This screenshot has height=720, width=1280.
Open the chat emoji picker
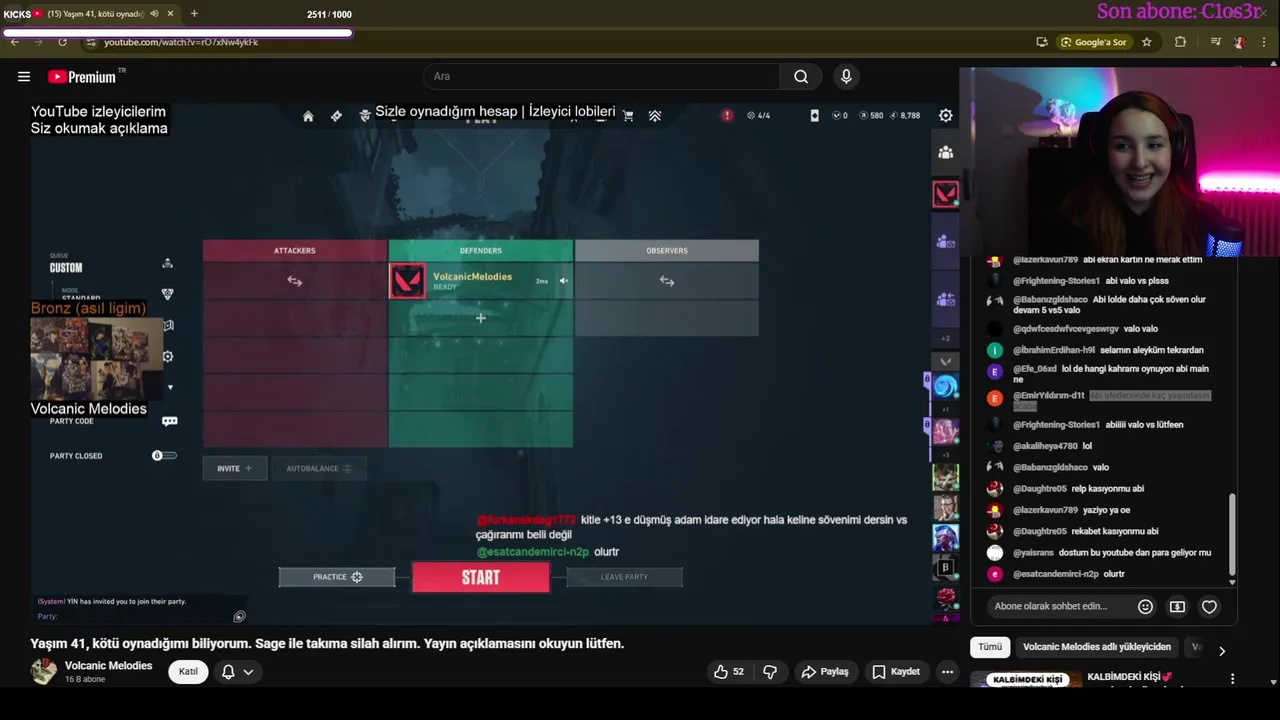pyautogui.click(x=1145, y=606)
